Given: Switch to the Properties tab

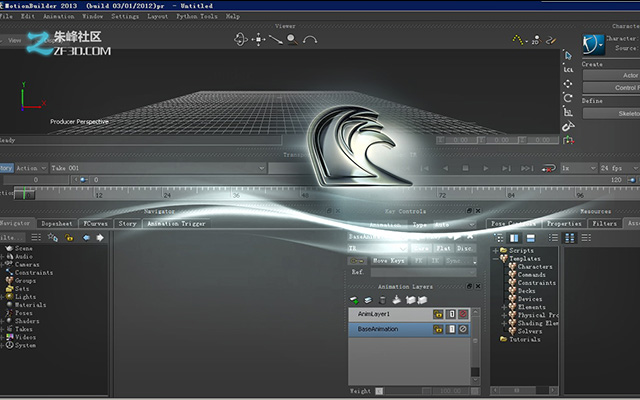Looking at the screenshot, I should (x=564, y=224).
